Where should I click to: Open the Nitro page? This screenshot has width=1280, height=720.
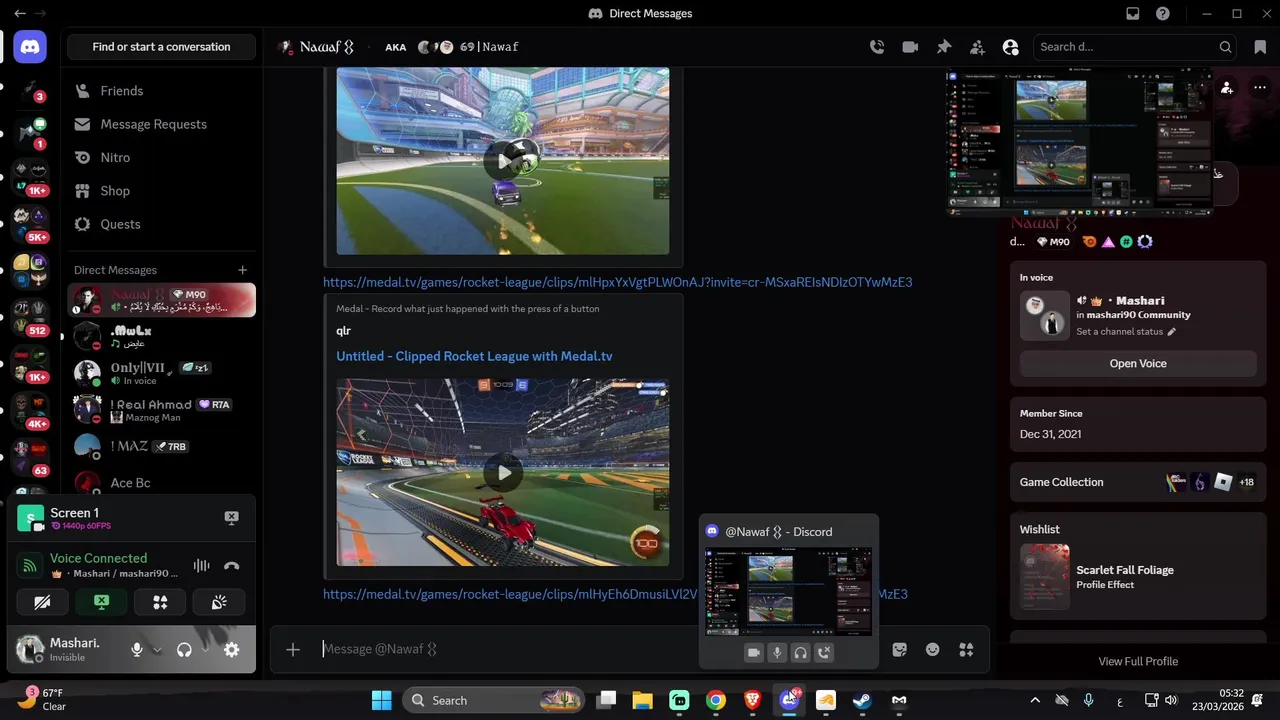[x=161, y=157]
